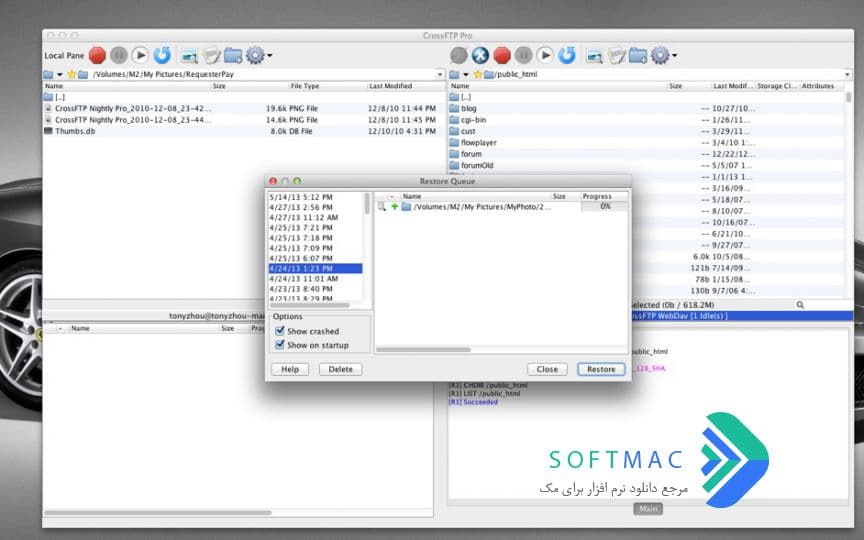Click the notepad edit icon in Local Pane toolbar
Screen dimensions: 864x540
[212, 56]
